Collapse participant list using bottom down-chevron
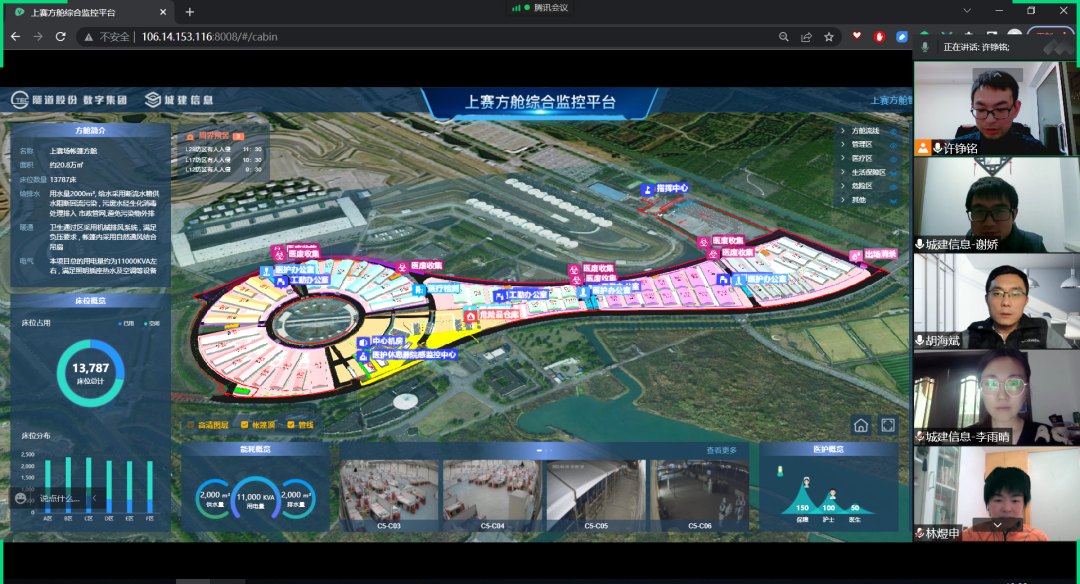The height and width of the screenshot is (584, 1080). tap(997, 525)
